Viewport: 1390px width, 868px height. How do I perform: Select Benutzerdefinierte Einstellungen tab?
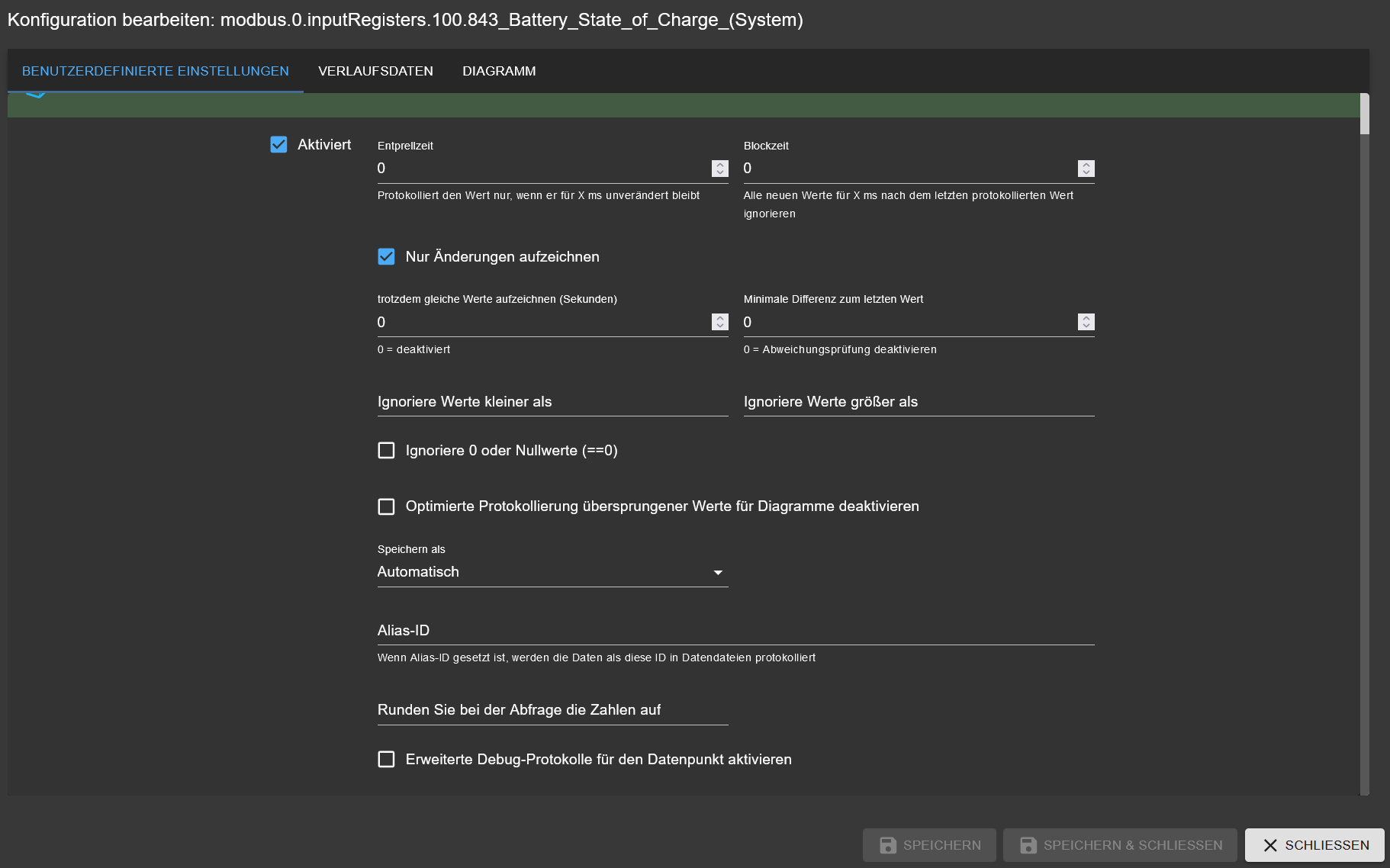(156, 71)
